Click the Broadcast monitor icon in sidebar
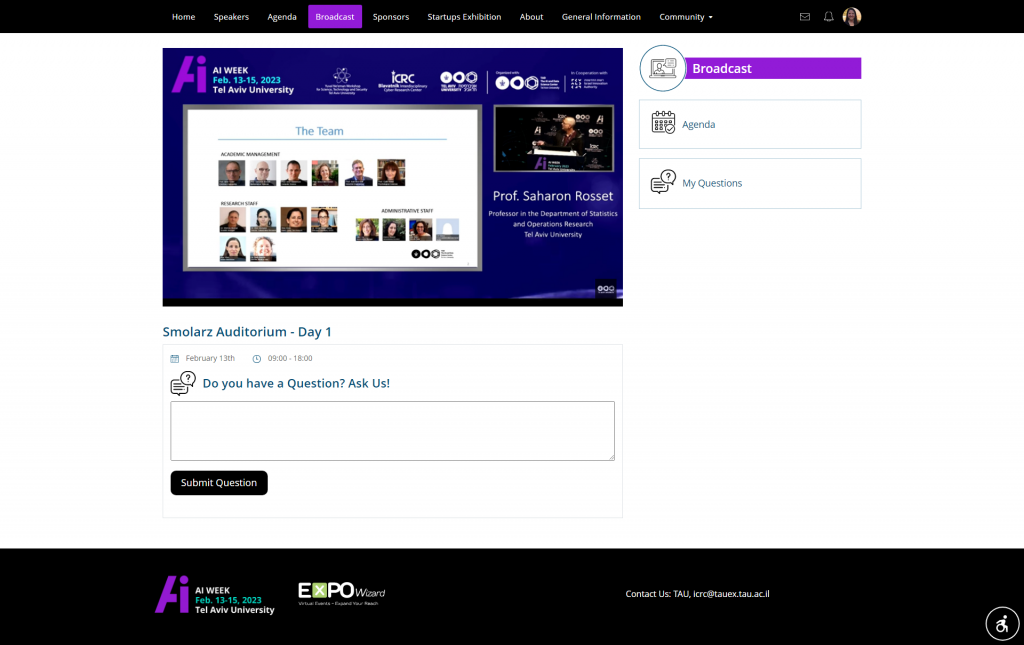1024x645 pixels. pyautogui.click(x=662, y=68)
